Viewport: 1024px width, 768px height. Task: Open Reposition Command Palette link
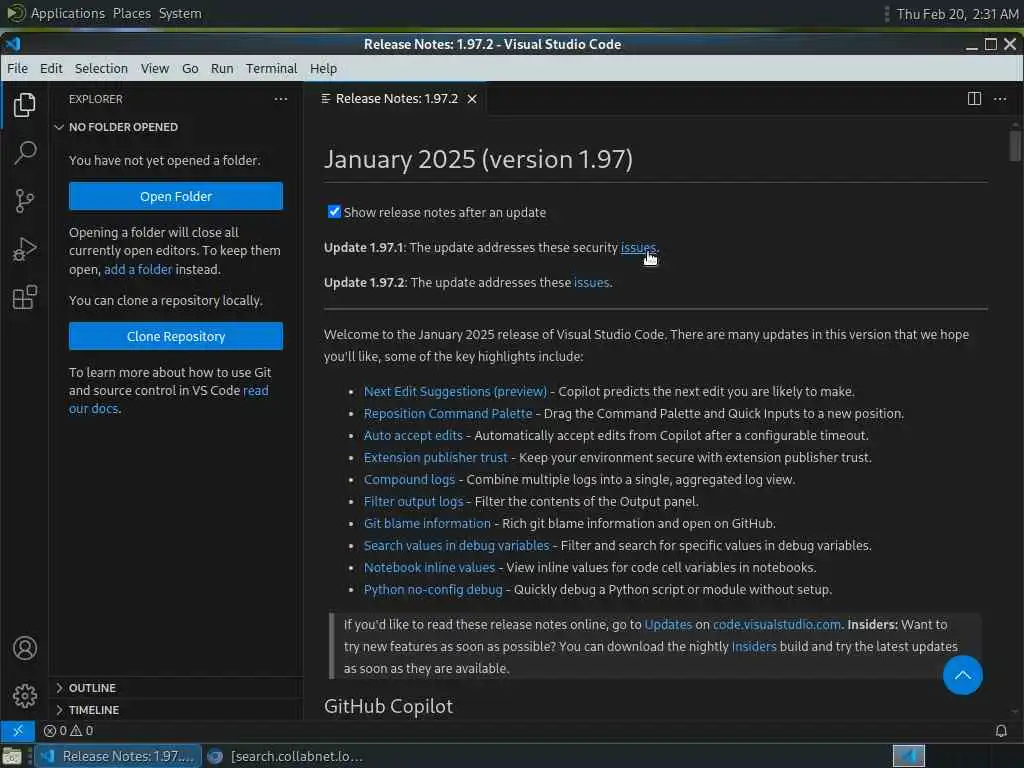click(x=448, y=413)
